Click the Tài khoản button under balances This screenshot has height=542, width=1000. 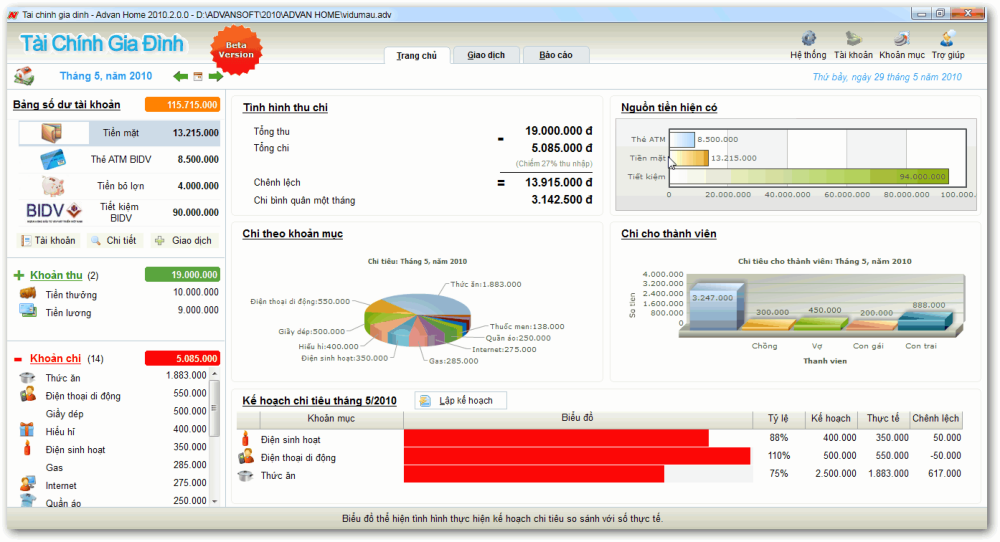tap(49, 240)
